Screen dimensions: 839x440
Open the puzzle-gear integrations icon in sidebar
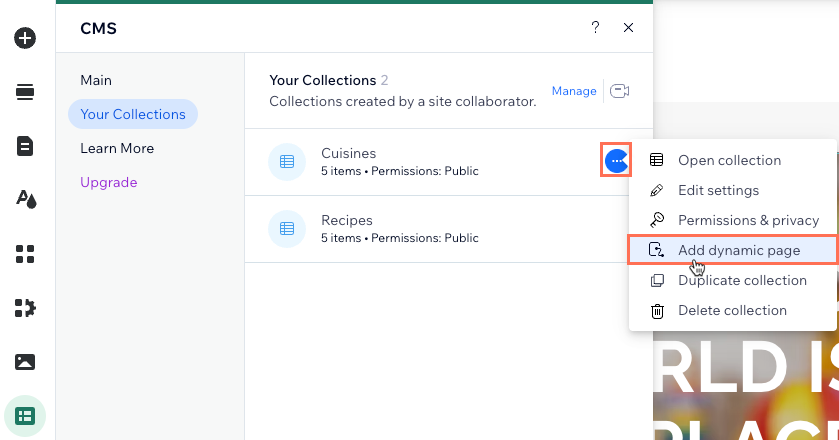(x=25, y=308)
